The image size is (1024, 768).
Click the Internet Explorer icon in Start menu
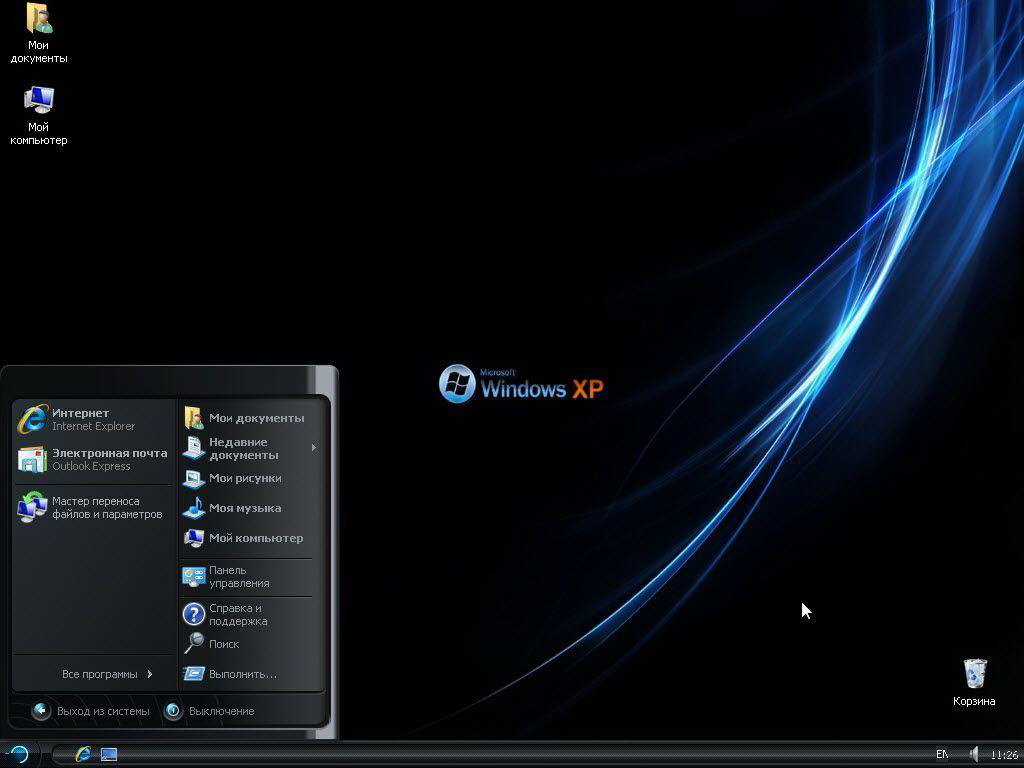click(x=32, y=419)
